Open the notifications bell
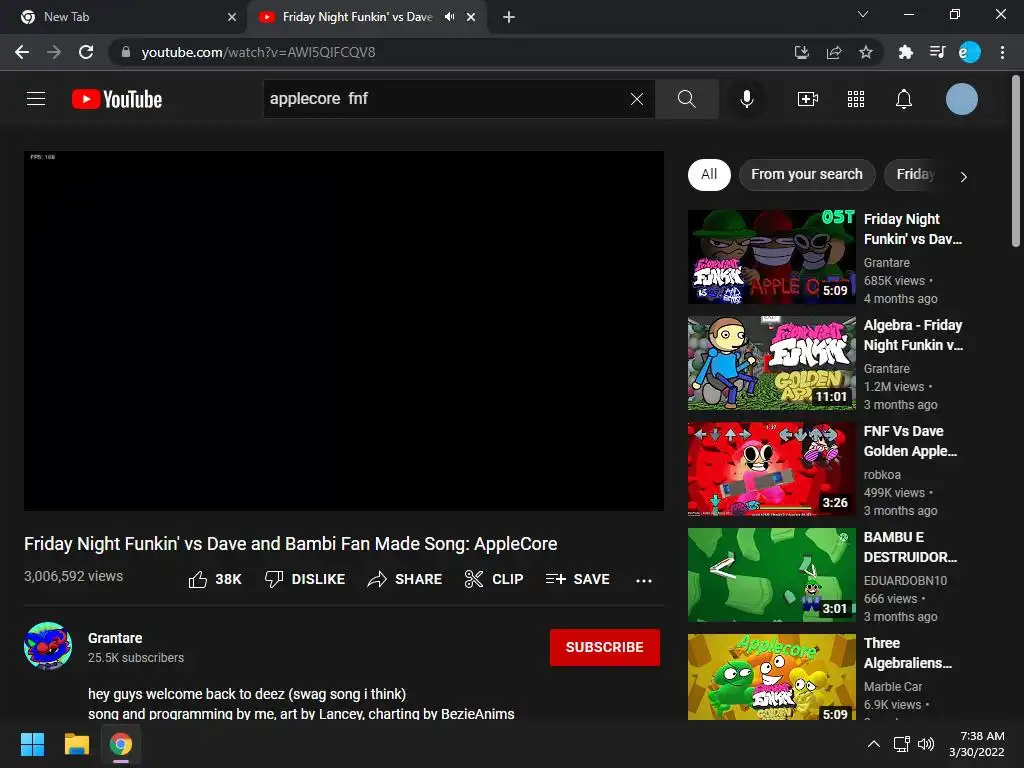 click(x=904, y=99)
